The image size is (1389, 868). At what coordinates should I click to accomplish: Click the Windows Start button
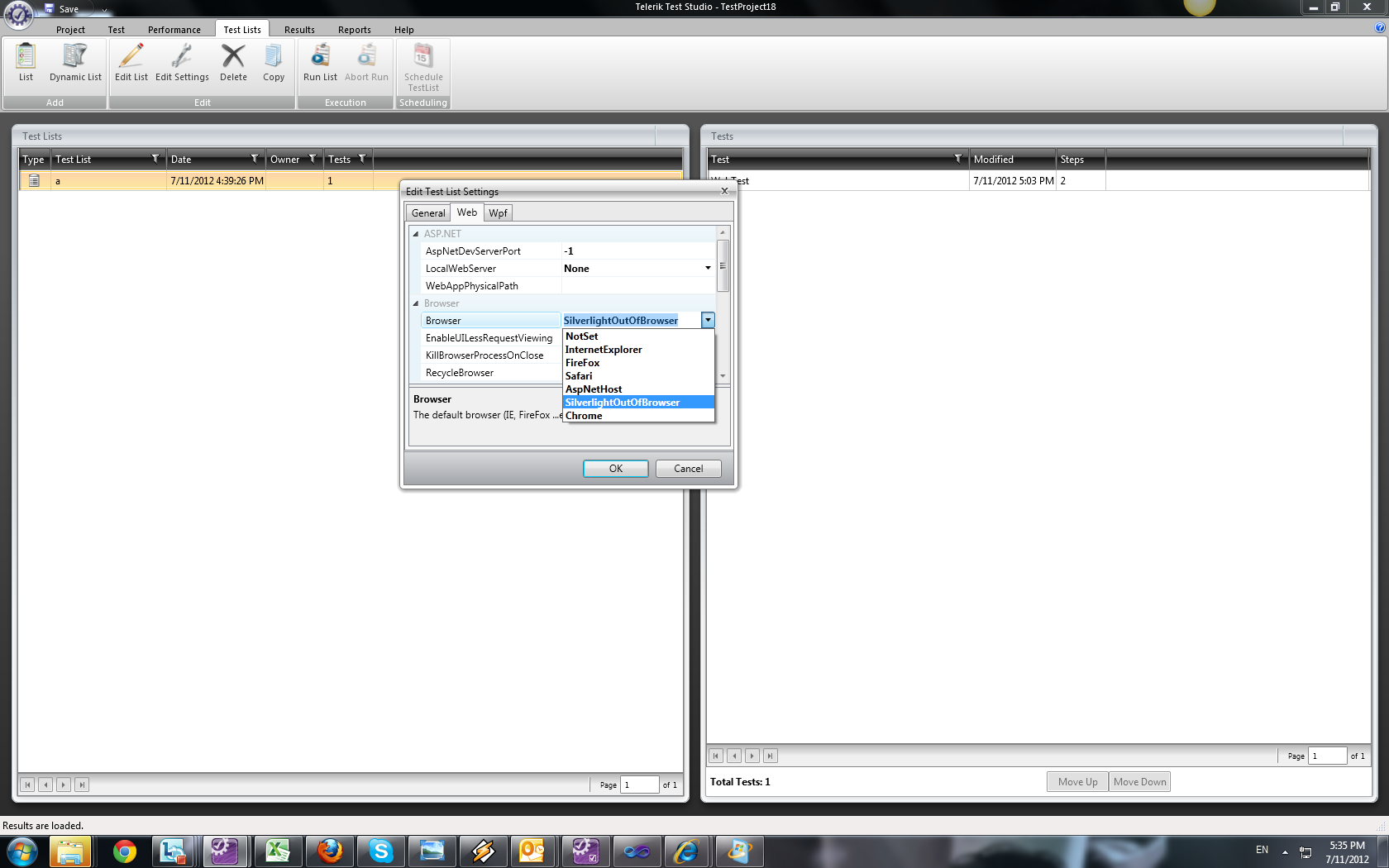tap(22, 851)
